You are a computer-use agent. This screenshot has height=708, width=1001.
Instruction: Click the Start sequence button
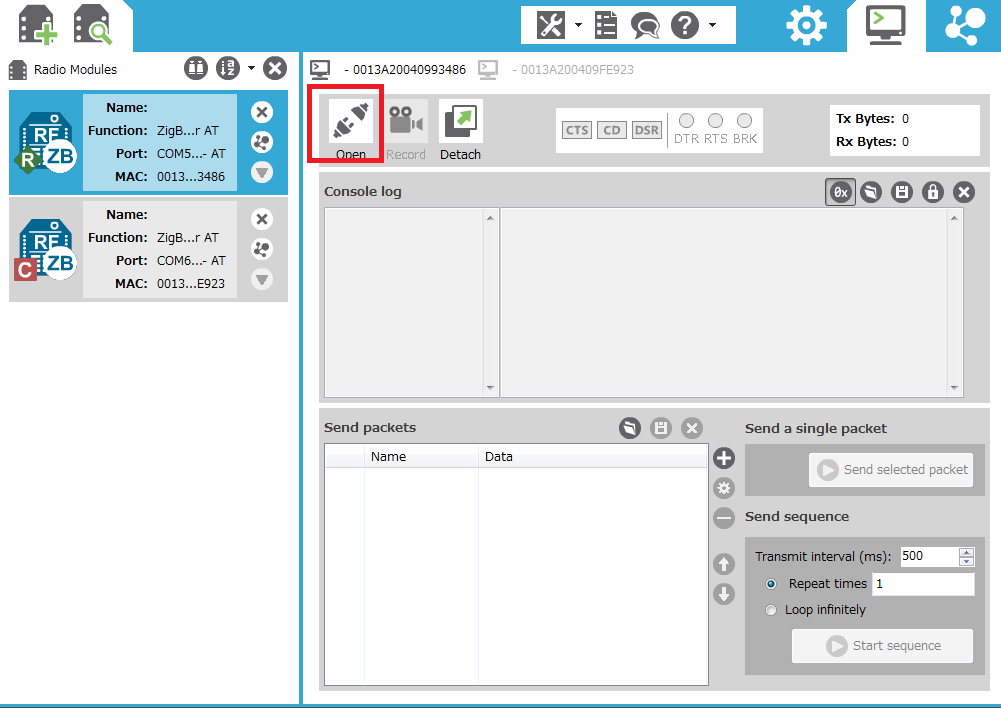[883, 646]
